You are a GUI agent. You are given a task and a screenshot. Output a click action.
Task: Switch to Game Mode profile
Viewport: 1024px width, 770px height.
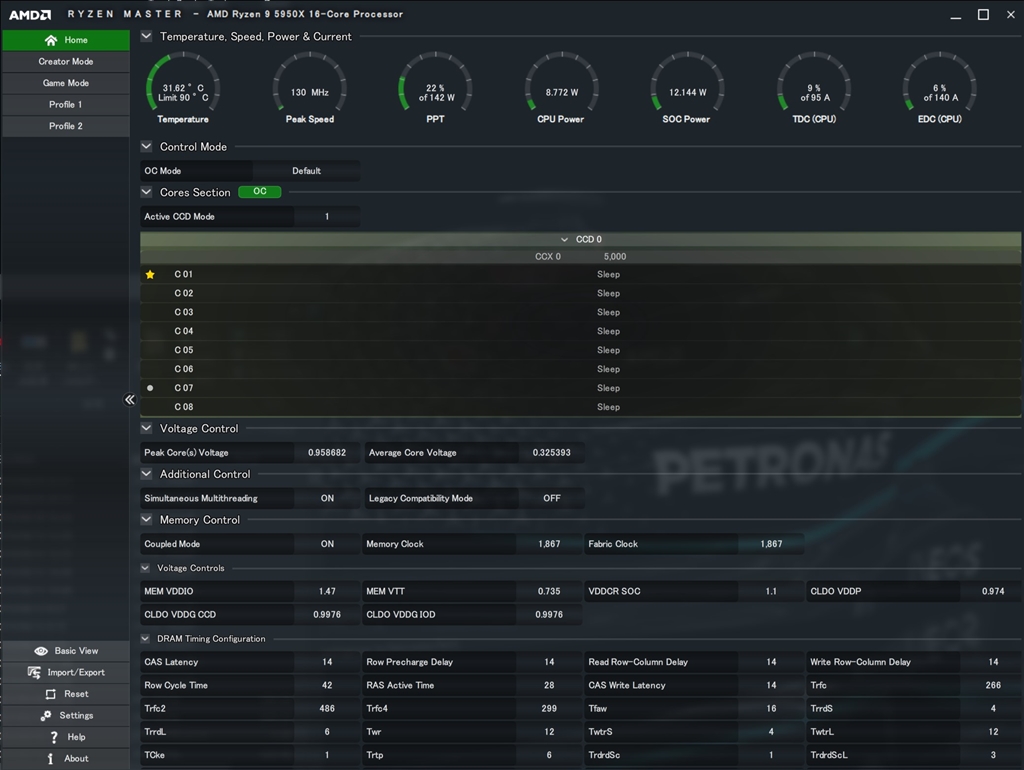pos(66,83)
